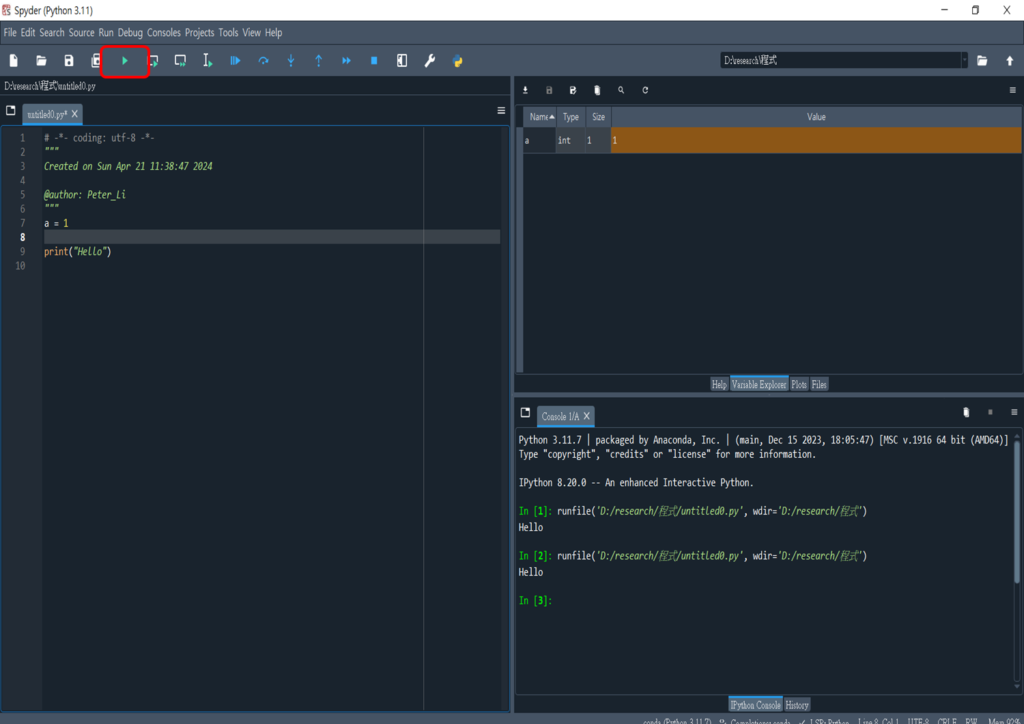1024x724 pixels.
Task: Switch to the History tab
Action: pos(797,705)
